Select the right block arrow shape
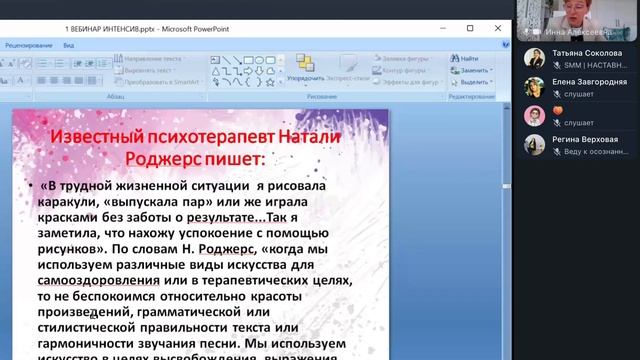The height and width of the screenshot is (360, 640). pyautogui.click(x=248, y=71)
